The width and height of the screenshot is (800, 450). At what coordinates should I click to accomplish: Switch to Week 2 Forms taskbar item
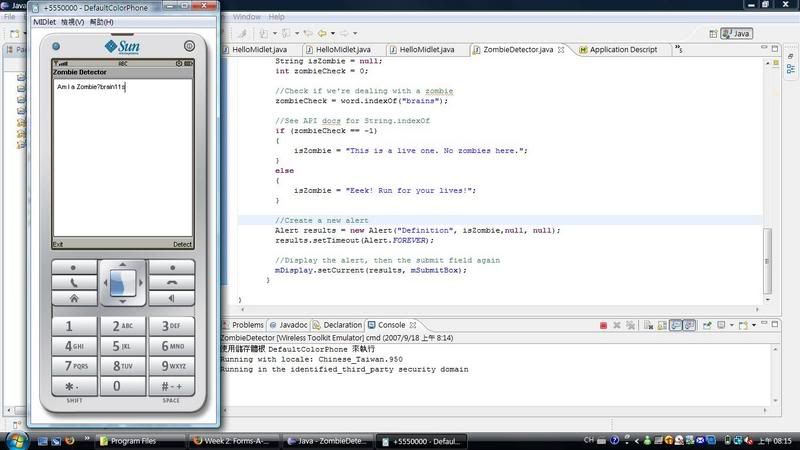coord(234,441)
